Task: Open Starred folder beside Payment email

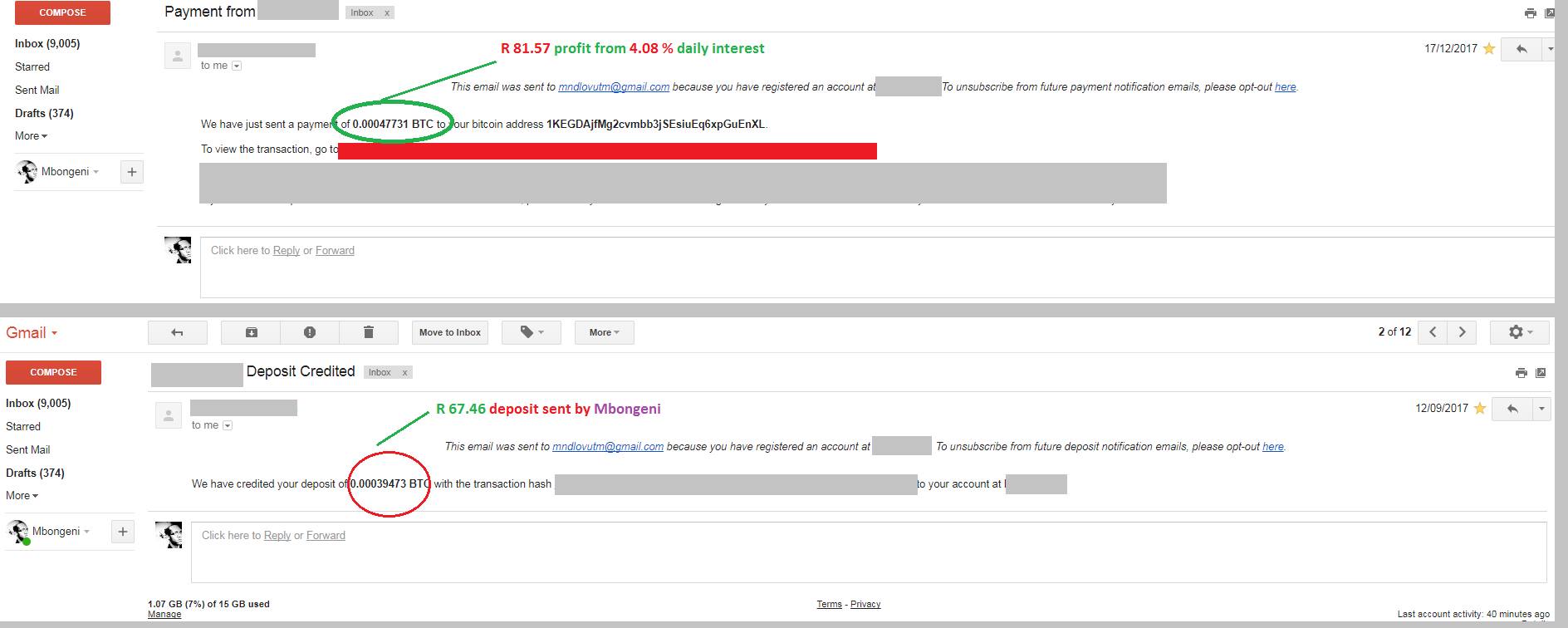Action: tap(32, 66)
